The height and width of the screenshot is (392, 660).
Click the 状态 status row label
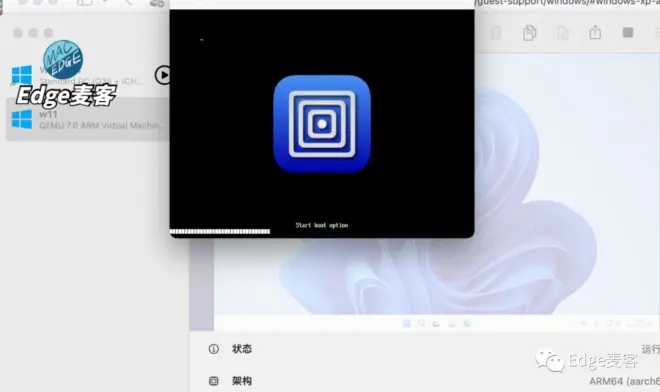242,349
